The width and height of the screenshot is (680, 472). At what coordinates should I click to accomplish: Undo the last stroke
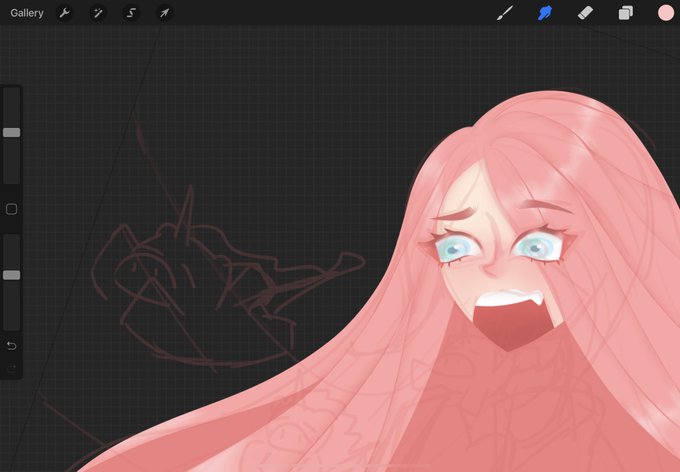(12, 346)
